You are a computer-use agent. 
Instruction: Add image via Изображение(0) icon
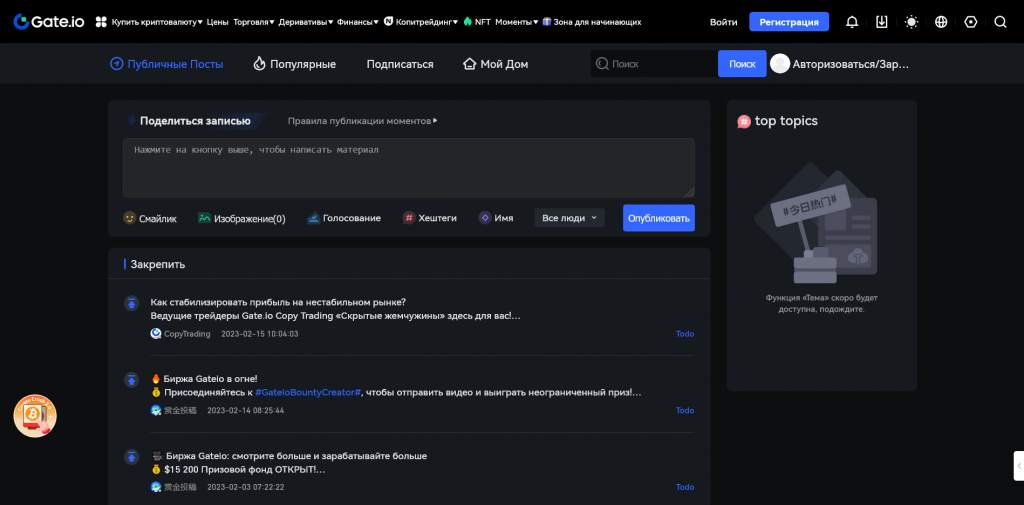[x=204, y=218]
